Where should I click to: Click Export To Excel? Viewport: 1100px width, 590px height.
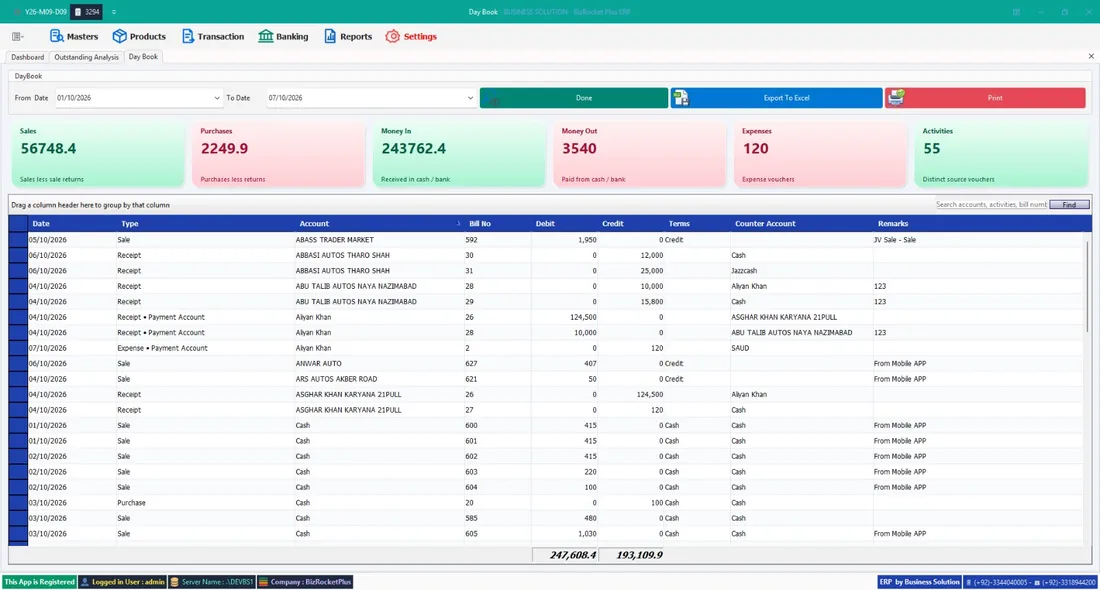pos(776,98)
